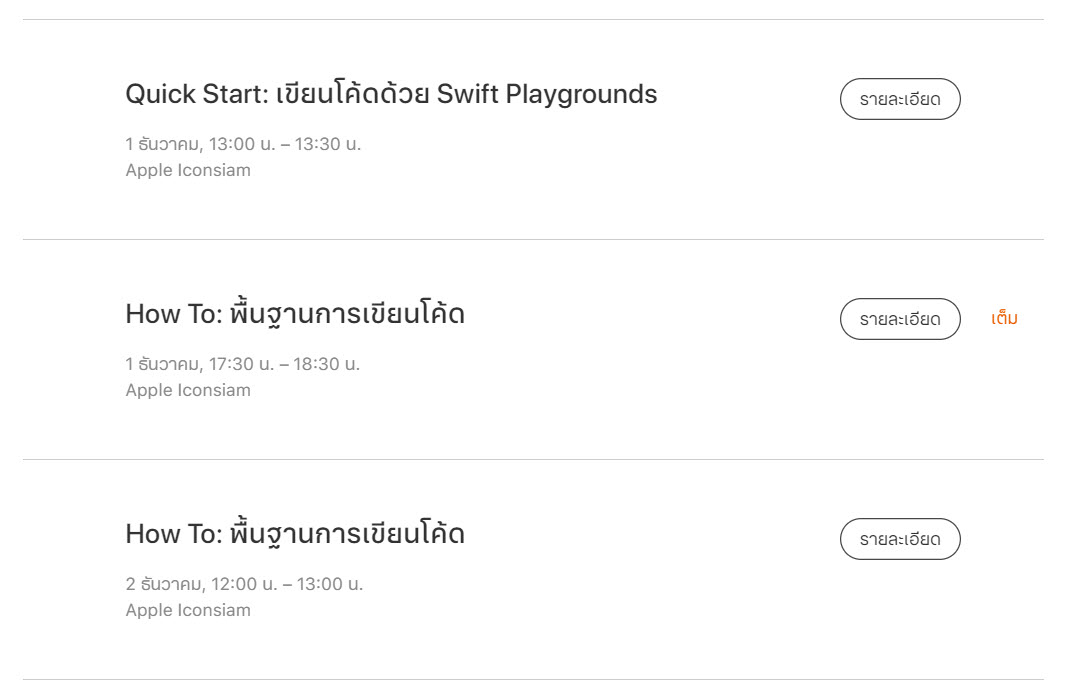Click Apple Iconsiam under the 17:30 session
Viewport: 1073px width, 692px height.
pyautogui.click(x=188, y=390)
